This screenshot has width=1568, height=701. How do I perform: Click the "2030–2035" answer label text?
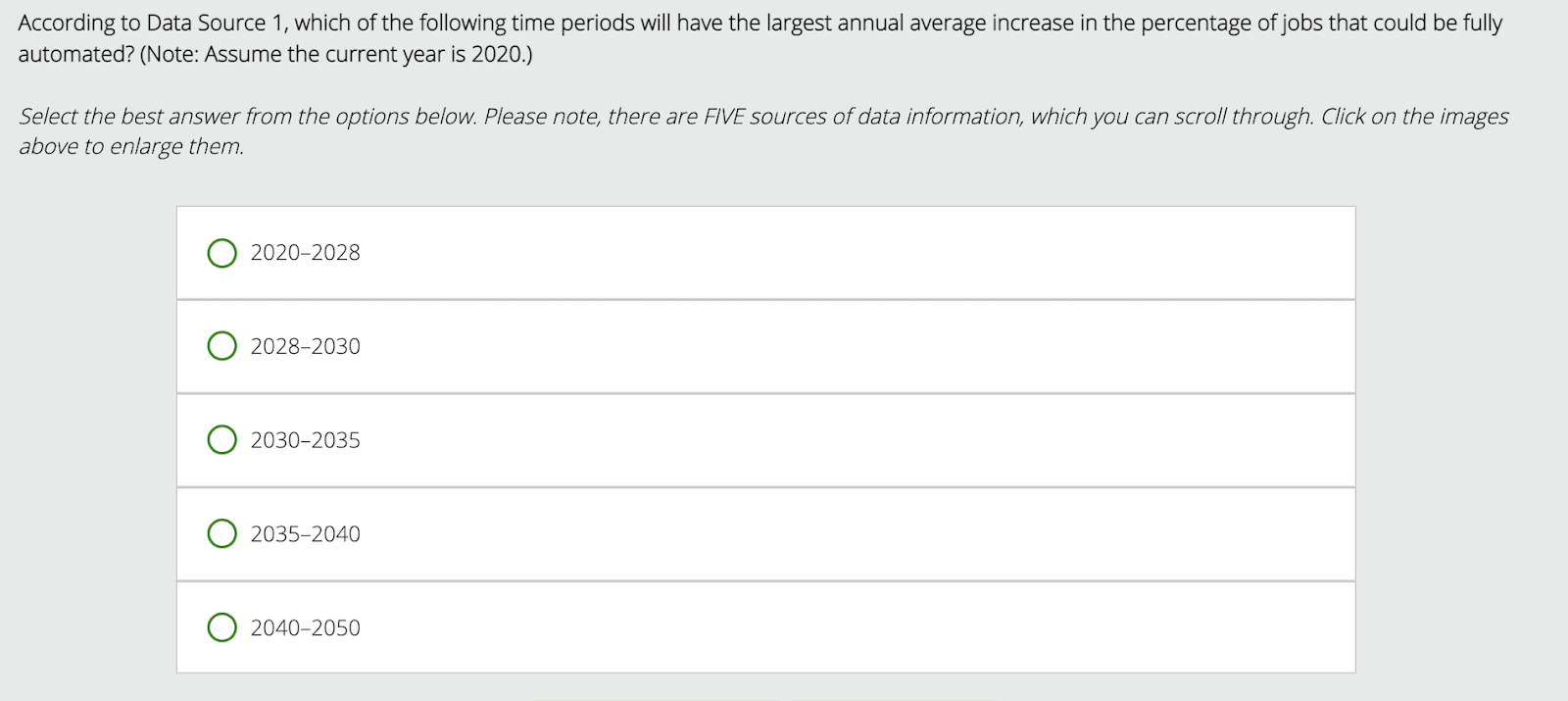coord(305,440)
